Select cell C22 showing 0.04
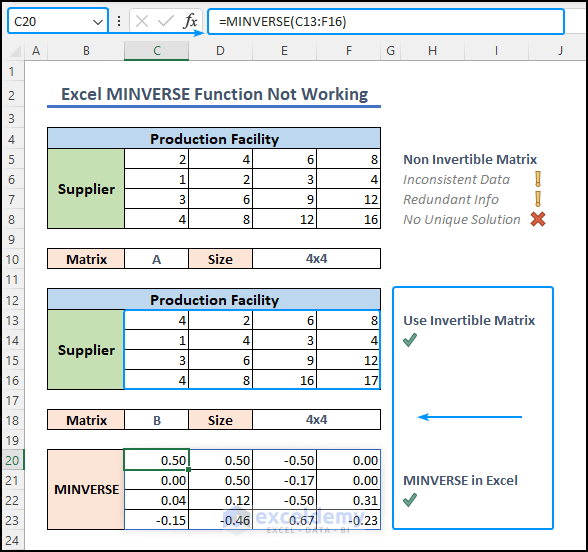The width and height of the screenshot is (588, 552). click(x=157, y=500)
